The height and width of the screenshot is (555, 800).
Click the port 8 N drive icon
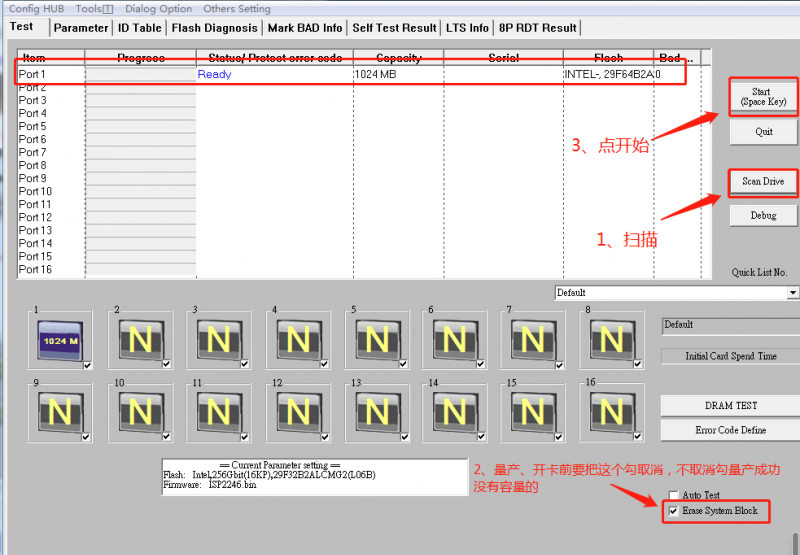tap(612, 340)
